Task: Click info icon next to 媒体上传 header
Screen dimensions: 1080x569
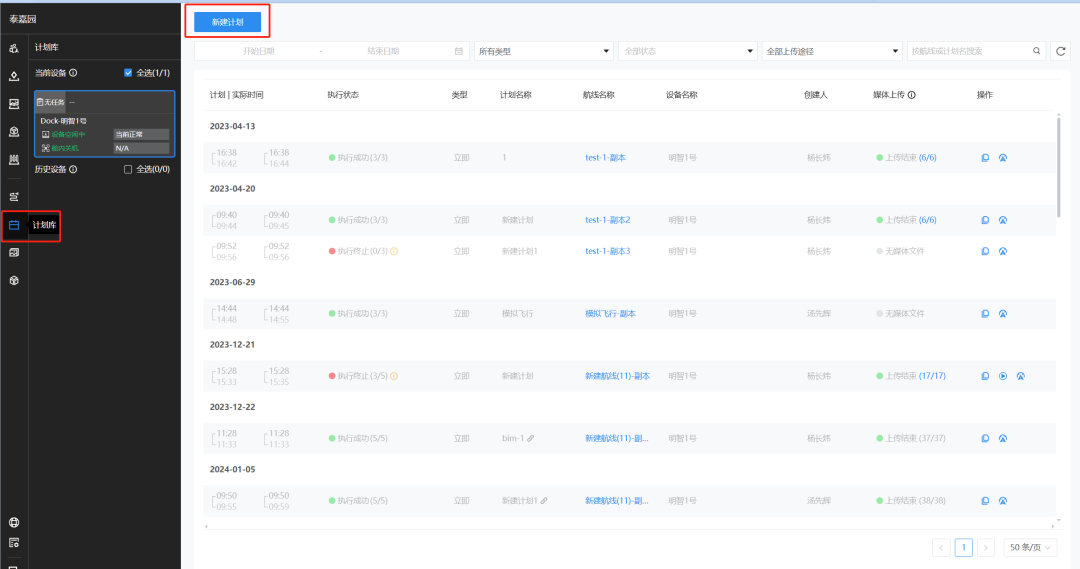Action: (x=911, y=95)
